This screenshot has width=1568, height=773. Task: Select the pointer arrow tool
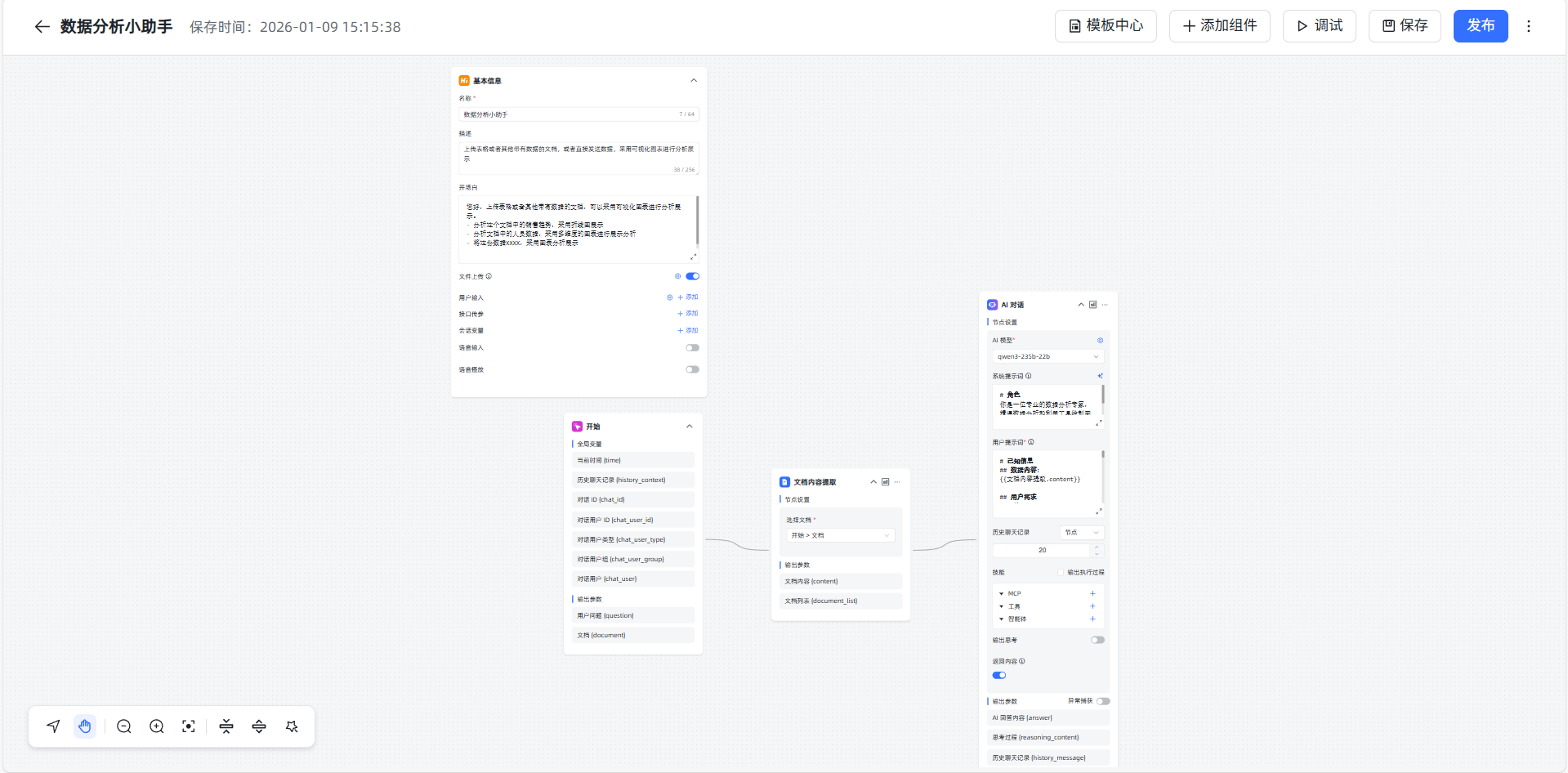[x=53, y=726]
